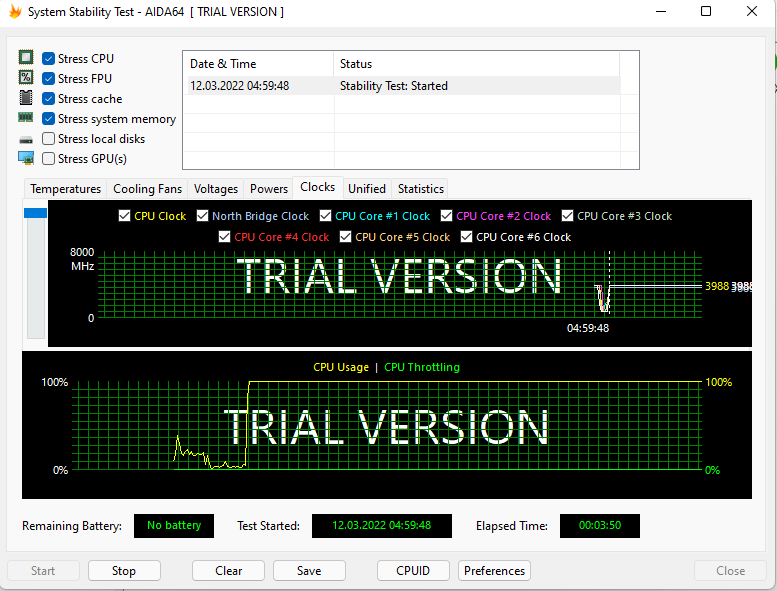Screen dimensions: 777x591
Task: Uncheck the Stress FPU checkbox
Action: coord(48,79)
